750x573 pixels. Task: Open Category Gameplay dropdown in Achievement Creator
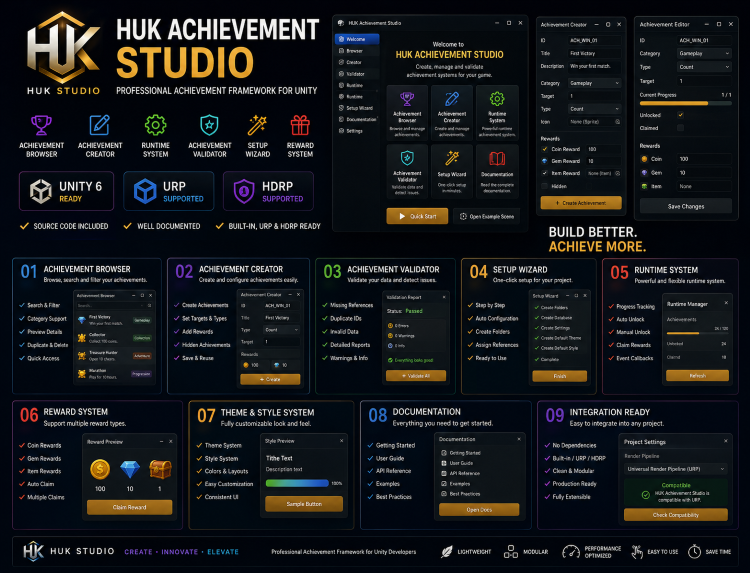point(595,83)
